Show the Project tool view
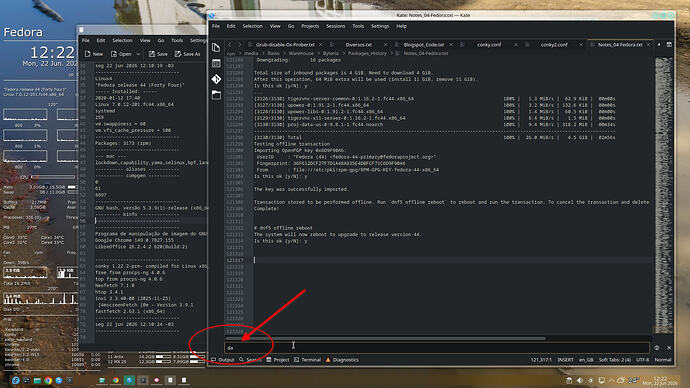The width and height of the screenshot is (690, 388). (278, 360)
